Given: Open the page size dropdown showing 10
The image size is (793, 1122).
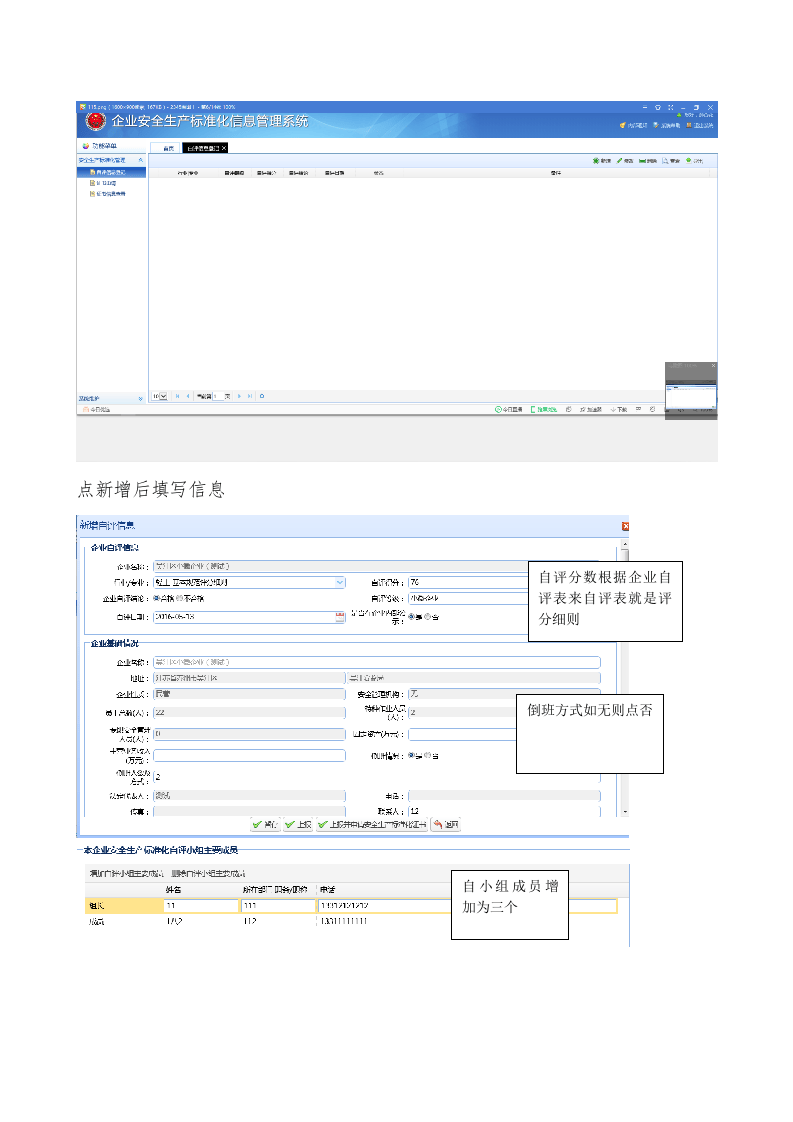Looking at the screenshot, I should pyautogui.click(x=163, y=396).
